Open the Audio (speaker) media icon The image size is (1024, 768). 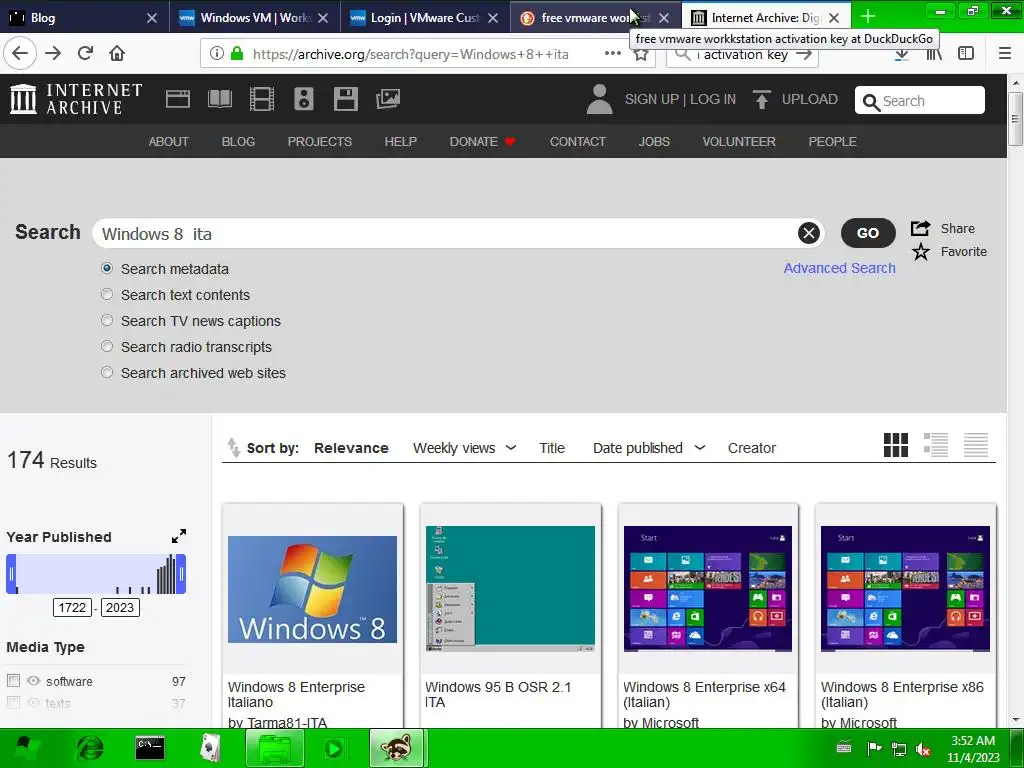(304, 99)
